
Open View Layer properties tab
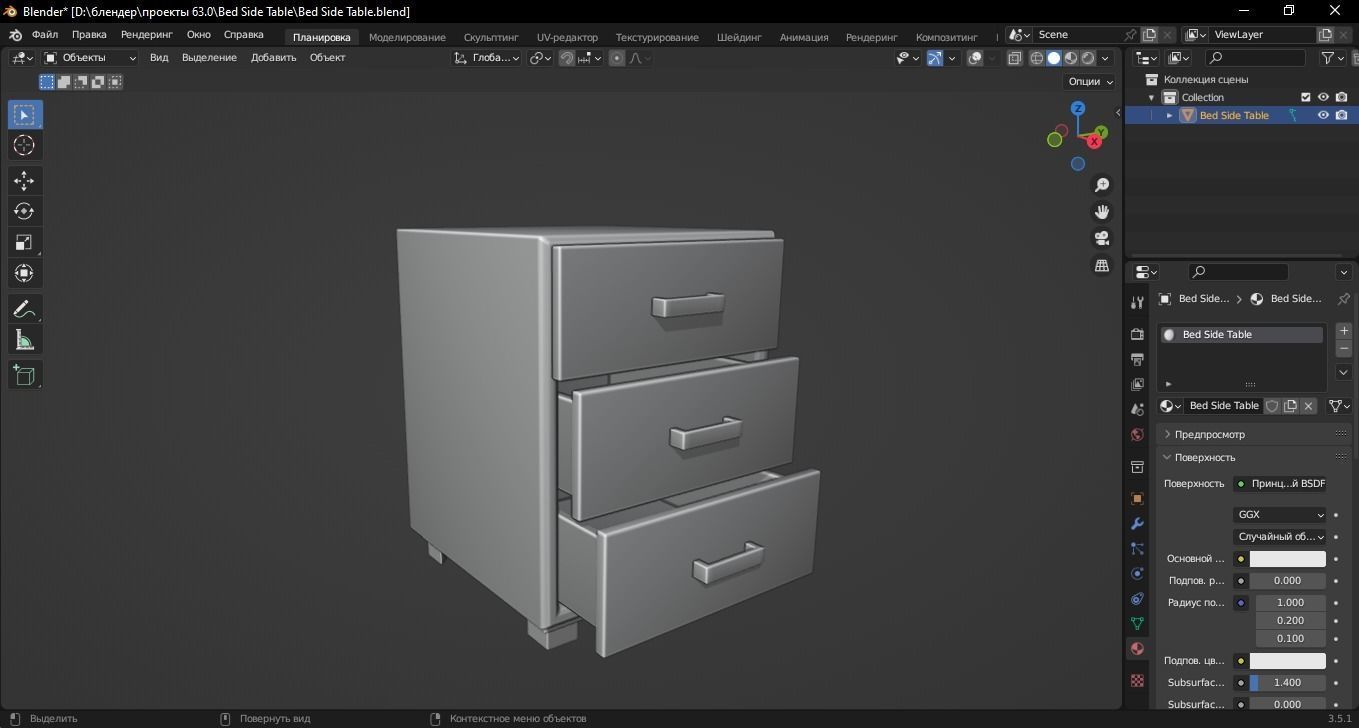pyautogui.click(x=1137, y=384)
